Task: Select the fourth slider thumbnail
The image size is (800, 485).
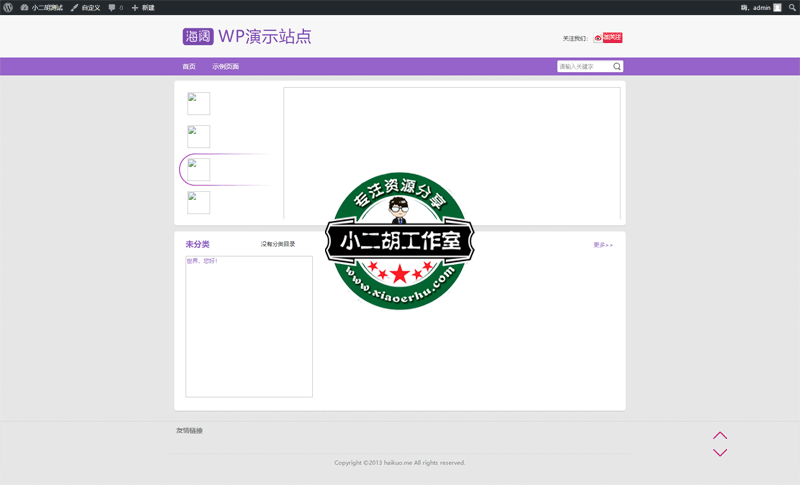Action: [199, 203]
